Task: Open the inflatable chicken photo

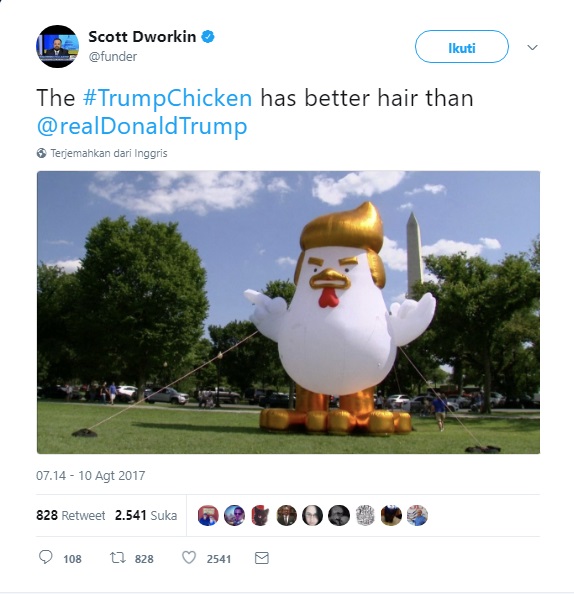Action: click(288, 312)
